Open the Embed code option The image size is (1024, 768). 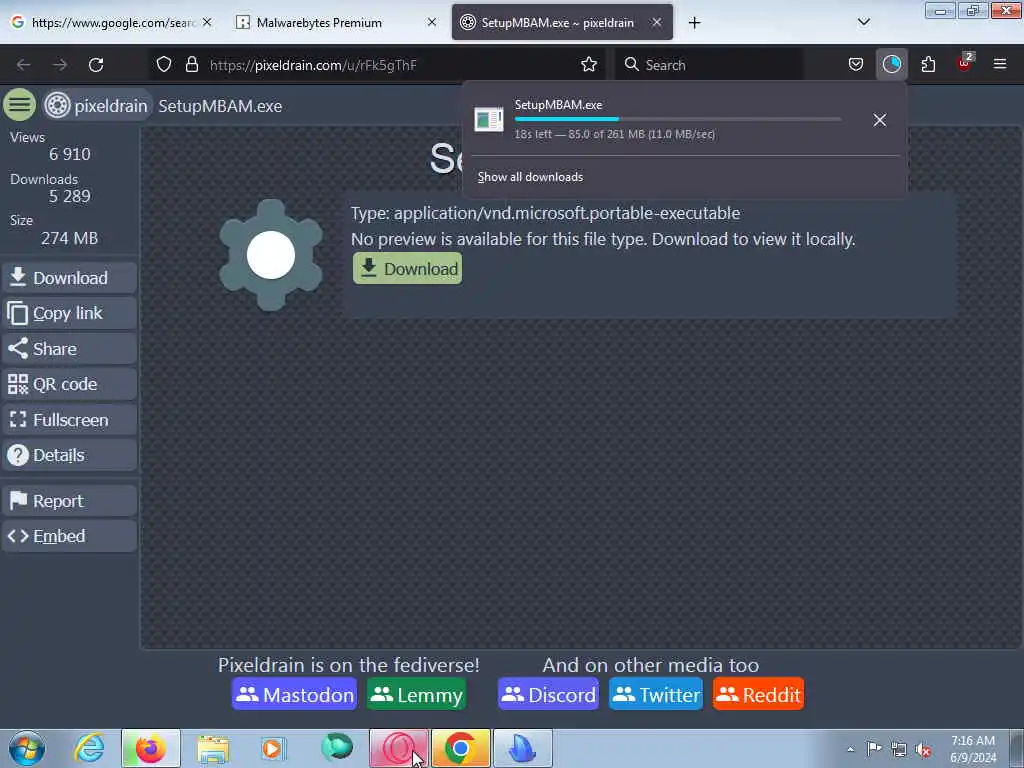(x=69, y=536)
